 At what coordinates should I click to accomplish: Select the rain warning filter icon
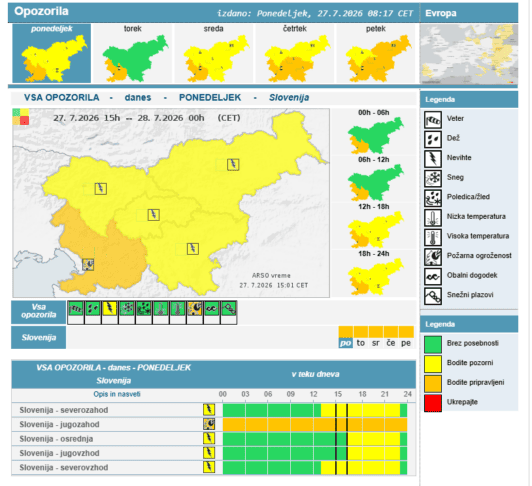pos(93,309)
